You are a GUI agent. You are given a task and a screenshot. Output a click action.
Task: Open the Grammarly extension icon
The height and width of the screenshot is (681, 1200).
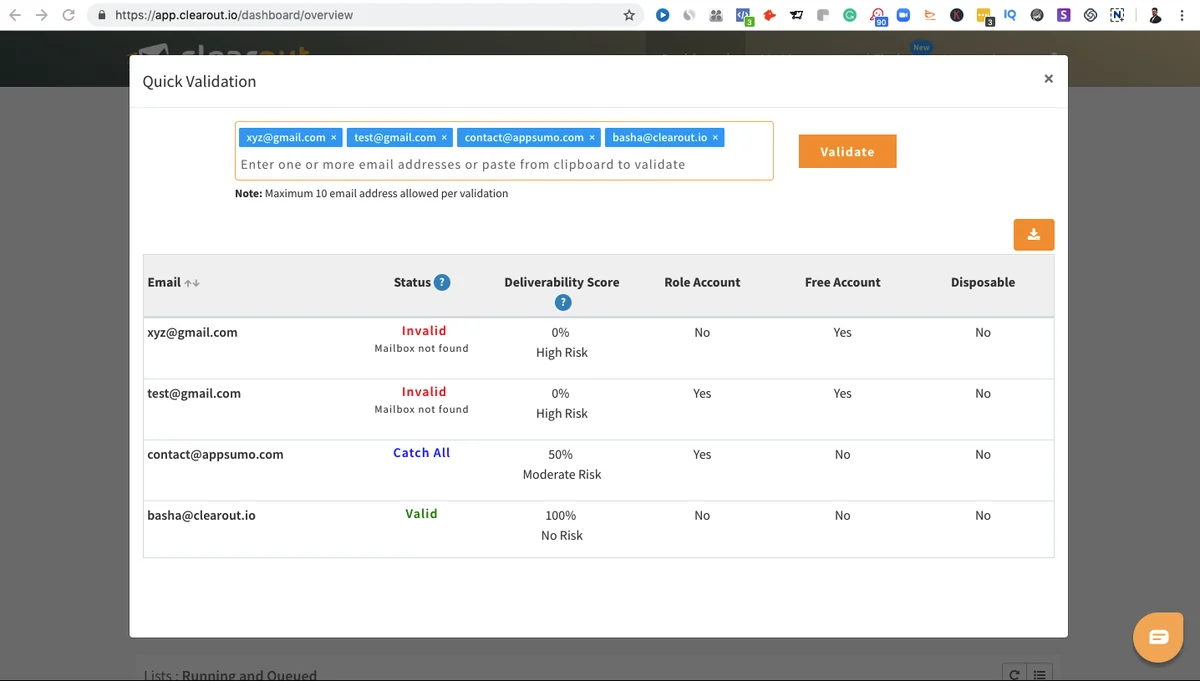850,15
